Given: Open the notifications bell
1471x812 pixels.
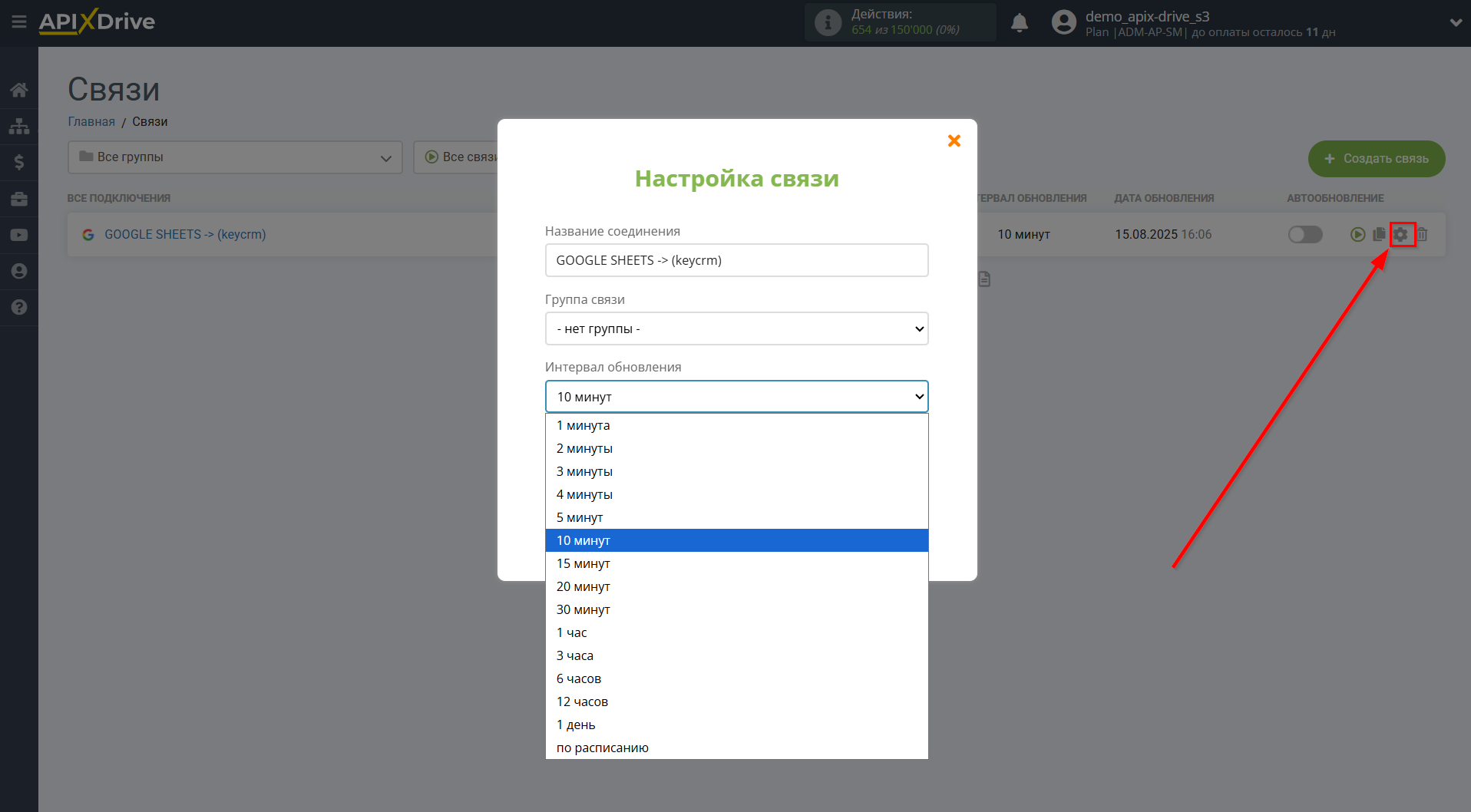Looking at the screenshot, I should point(1020,23).
